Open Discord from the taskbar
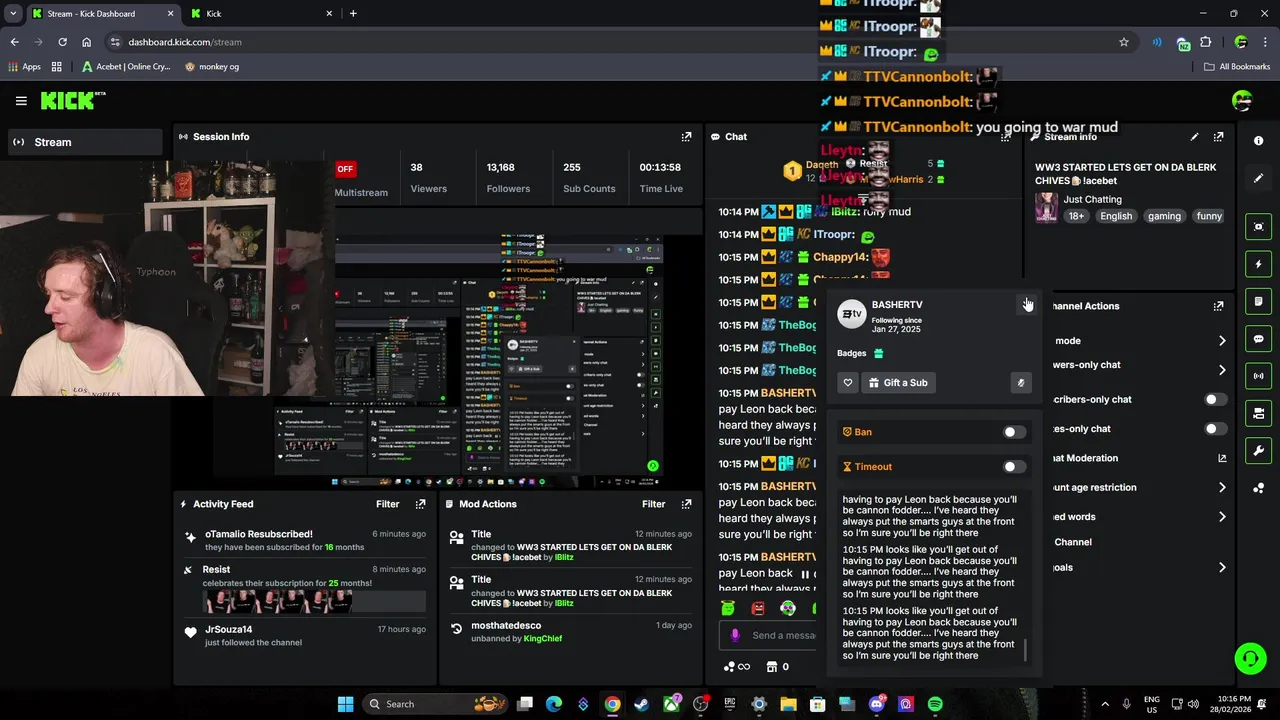1280x720 pixels. coord(877,704)
